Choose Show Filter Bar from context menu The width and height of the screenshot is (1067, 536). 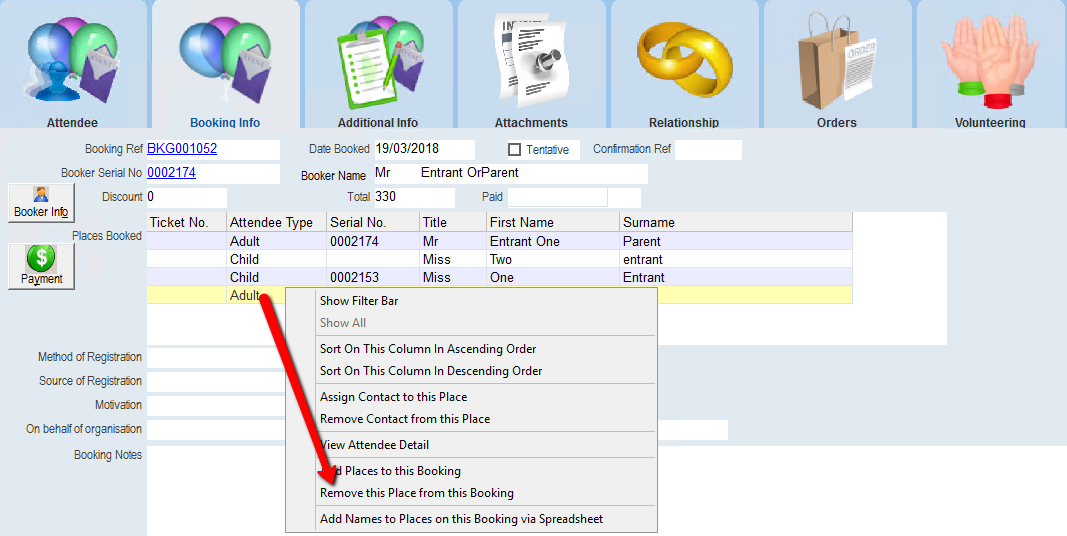pyautogui.click(x=359, y=301)
